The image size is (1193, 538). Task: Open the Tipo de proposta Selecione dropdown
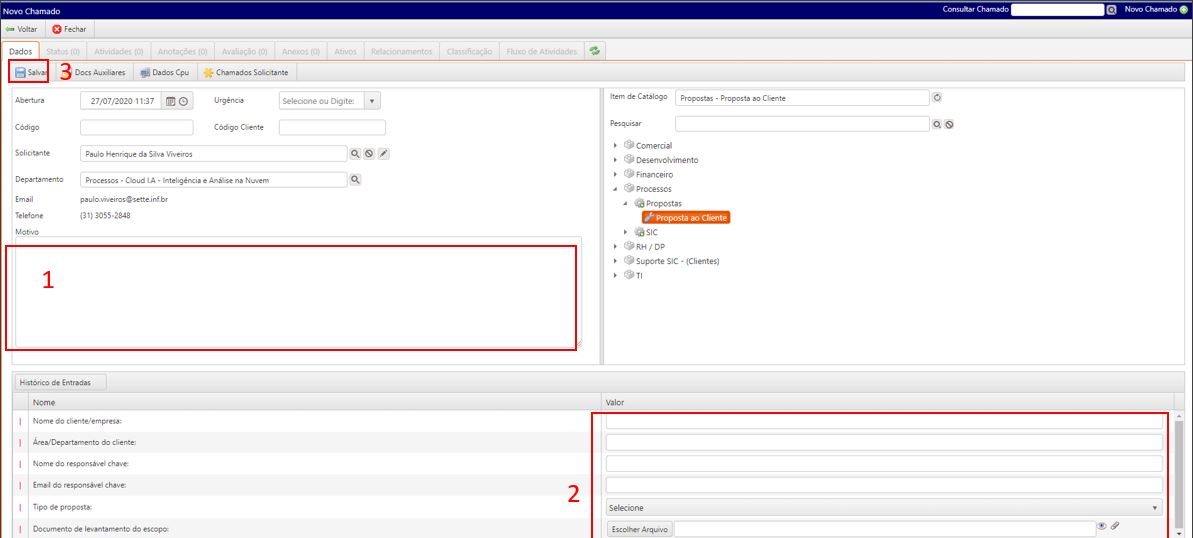tap(883, 508)
